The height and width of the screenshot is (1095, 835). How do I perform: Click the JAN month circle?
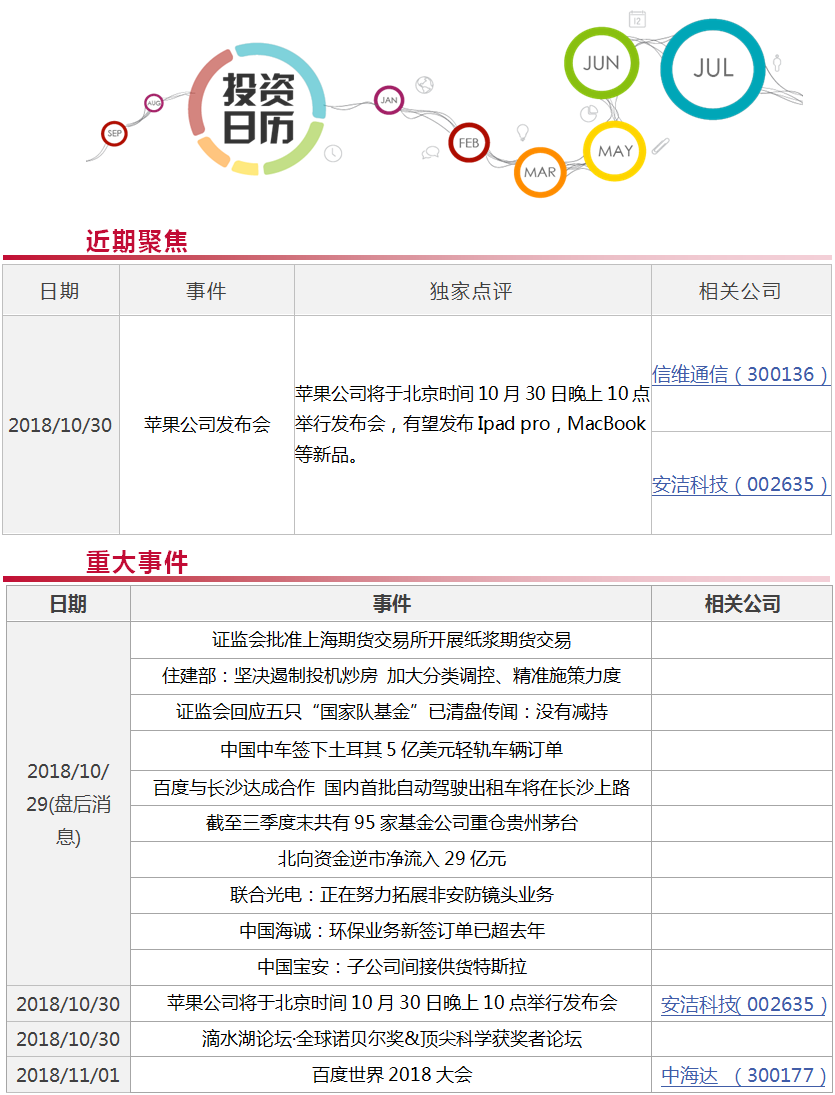(x=389, y=100)
